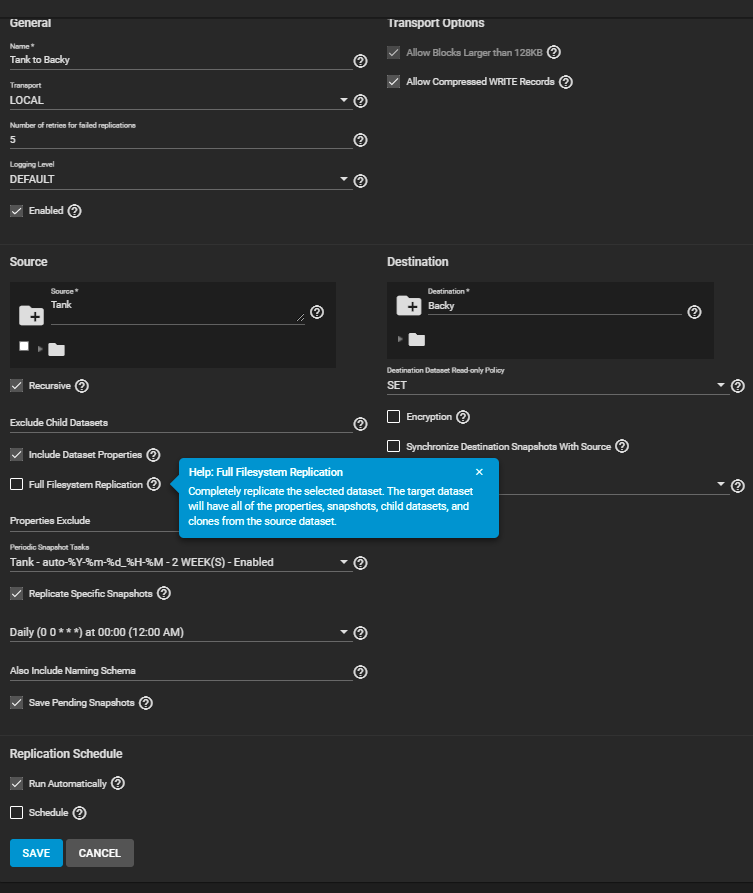Show help for number of retries

pyautogui.click(x=360, y=140)
